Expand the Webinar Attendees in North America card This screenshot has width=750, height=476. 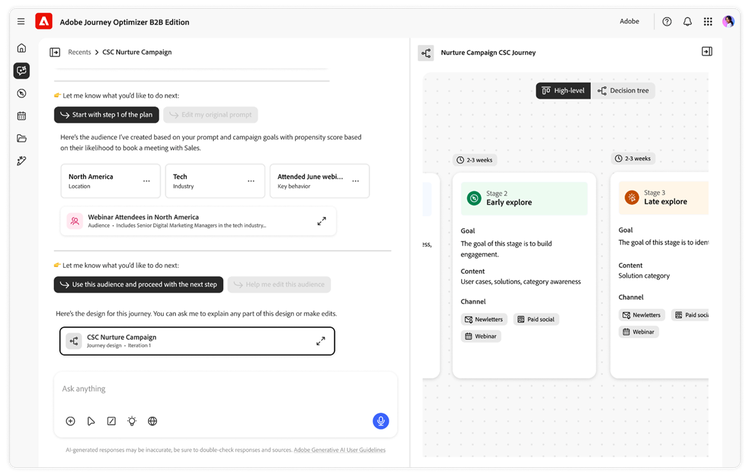pos(321,221)
